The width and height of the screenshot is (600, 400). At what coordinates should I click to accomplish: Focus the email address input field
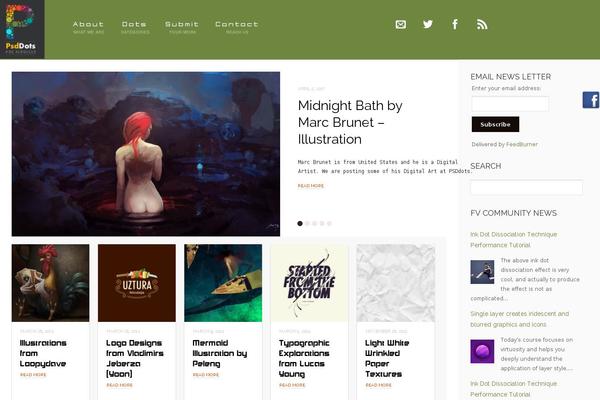point(510,104)
